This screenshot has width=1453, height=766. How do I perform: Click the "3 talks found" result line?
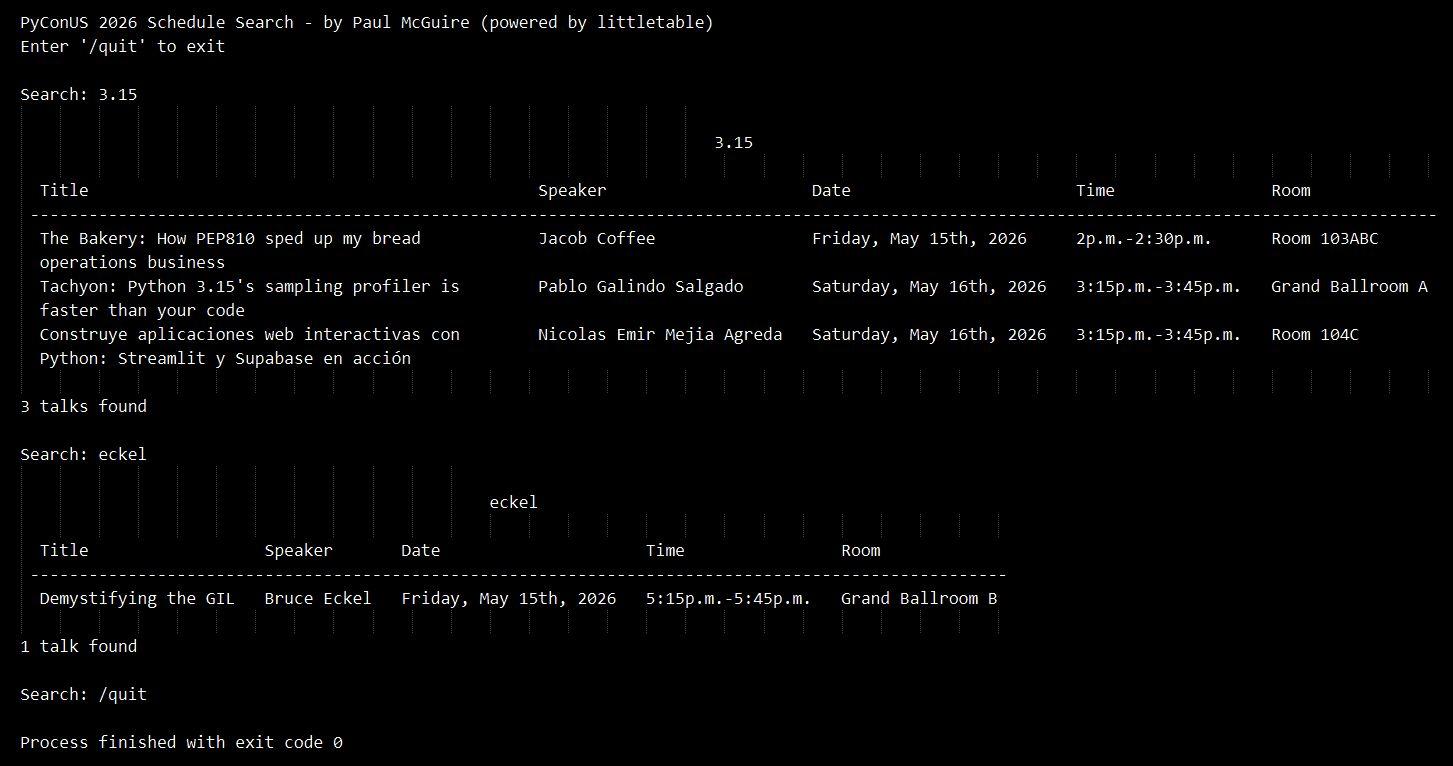point(83,406)
